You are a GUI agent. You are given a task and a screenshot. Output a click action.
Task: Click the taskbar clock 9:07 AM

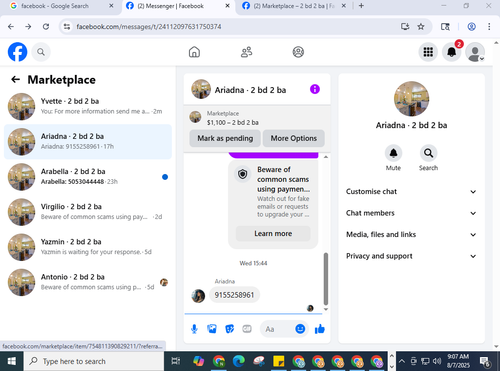(458, 361)
